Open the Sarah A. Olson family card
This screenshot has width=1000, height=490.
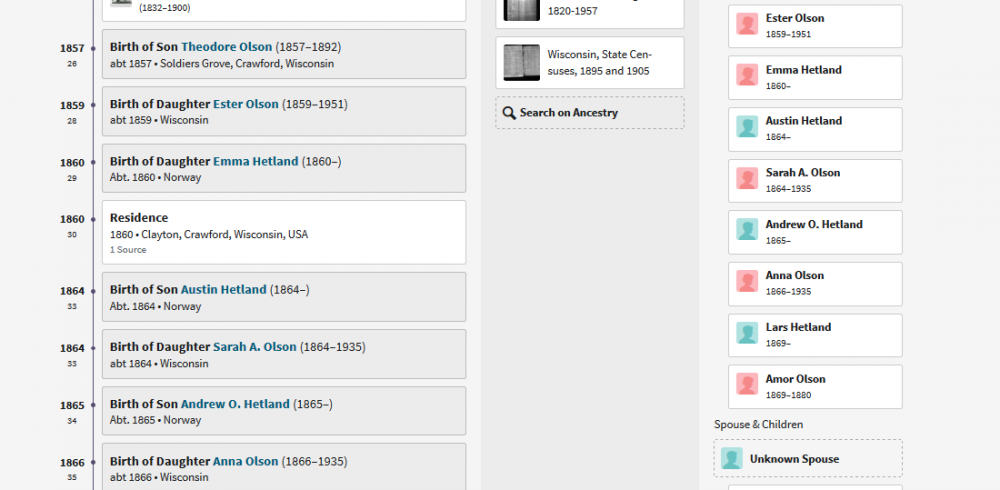815,181
